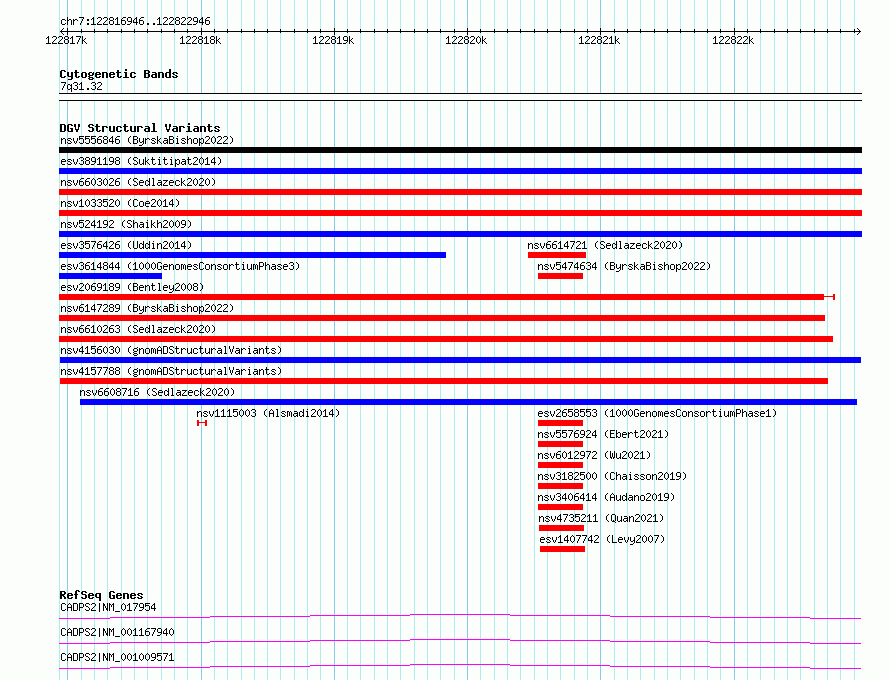Screen dimensions: 890x680
Task: Click the blue esv3891198 variant bar
Action: [460, 171]
